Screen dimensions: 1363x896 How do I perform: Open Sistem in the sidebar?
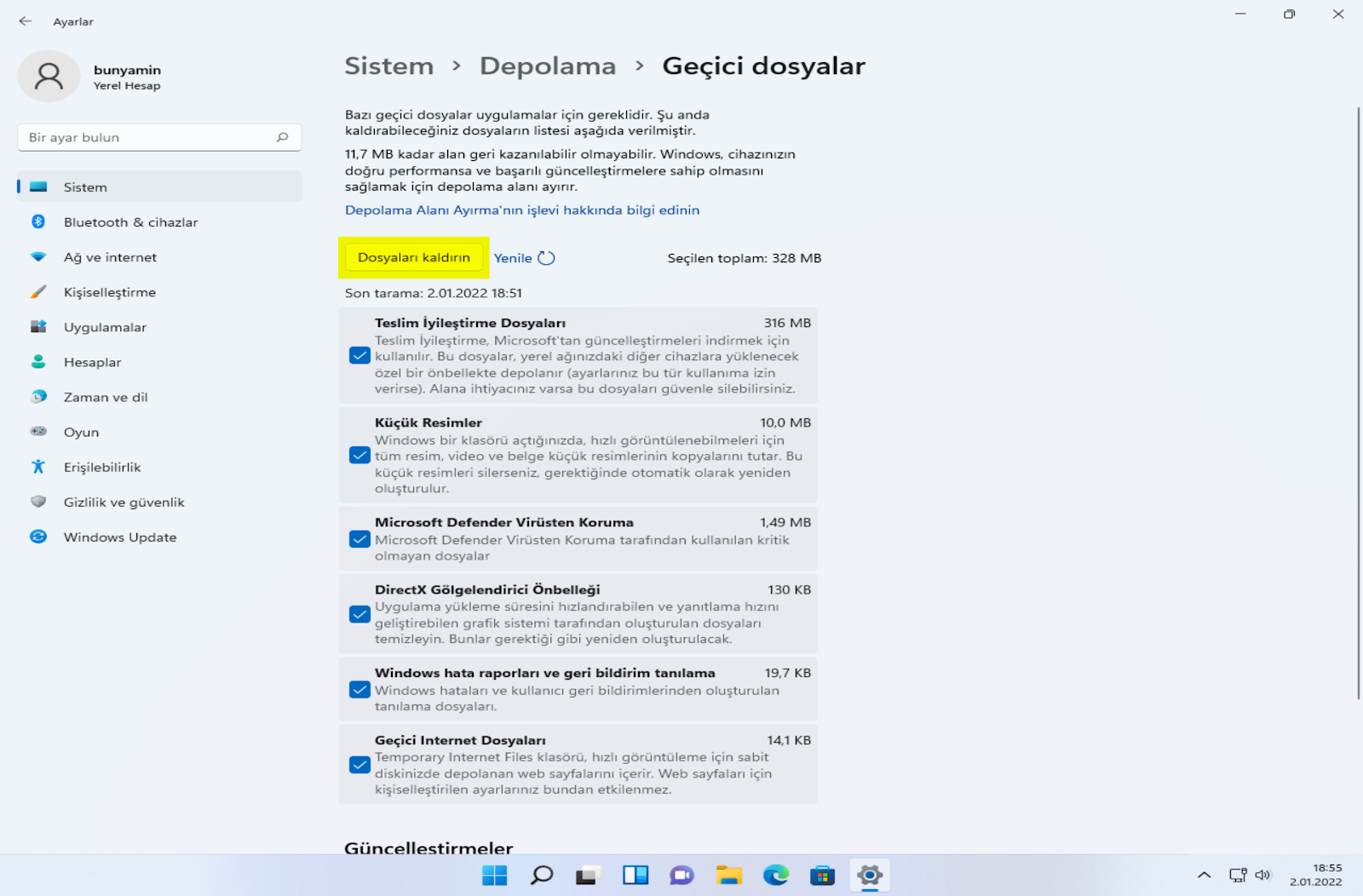click(160, 187)
